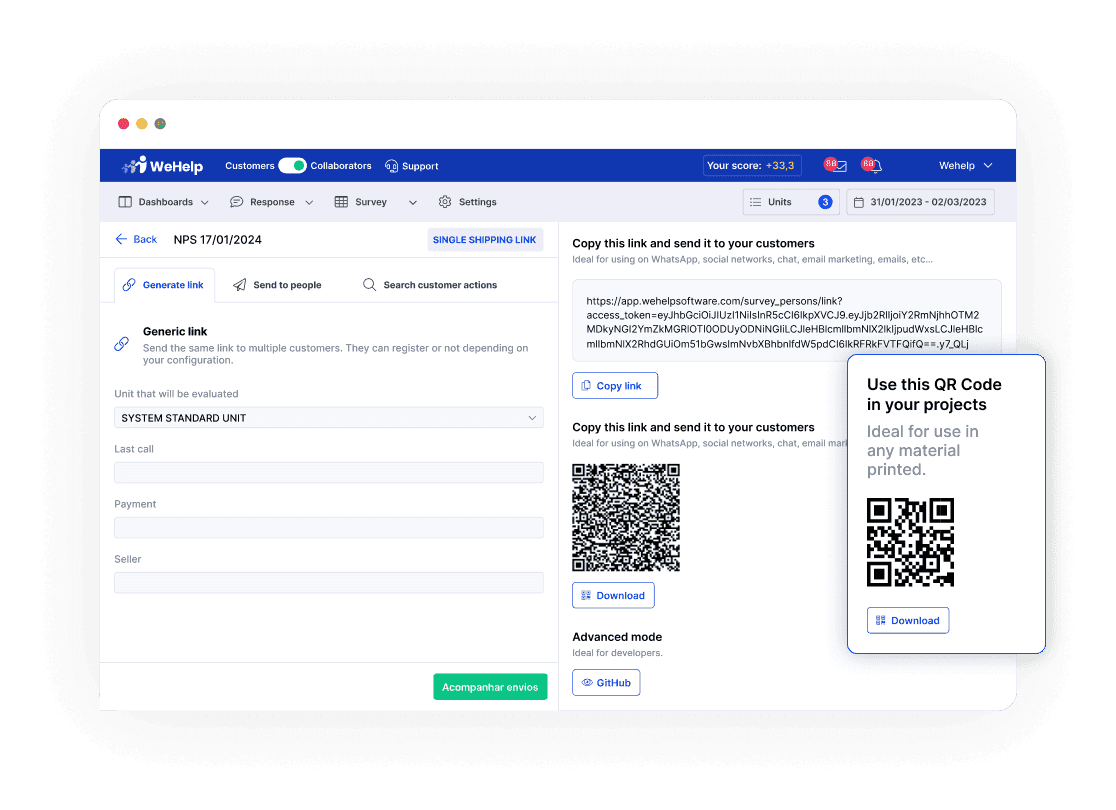Switch to the Send to people tab
Screen dimensions: 1116x810
277,284
